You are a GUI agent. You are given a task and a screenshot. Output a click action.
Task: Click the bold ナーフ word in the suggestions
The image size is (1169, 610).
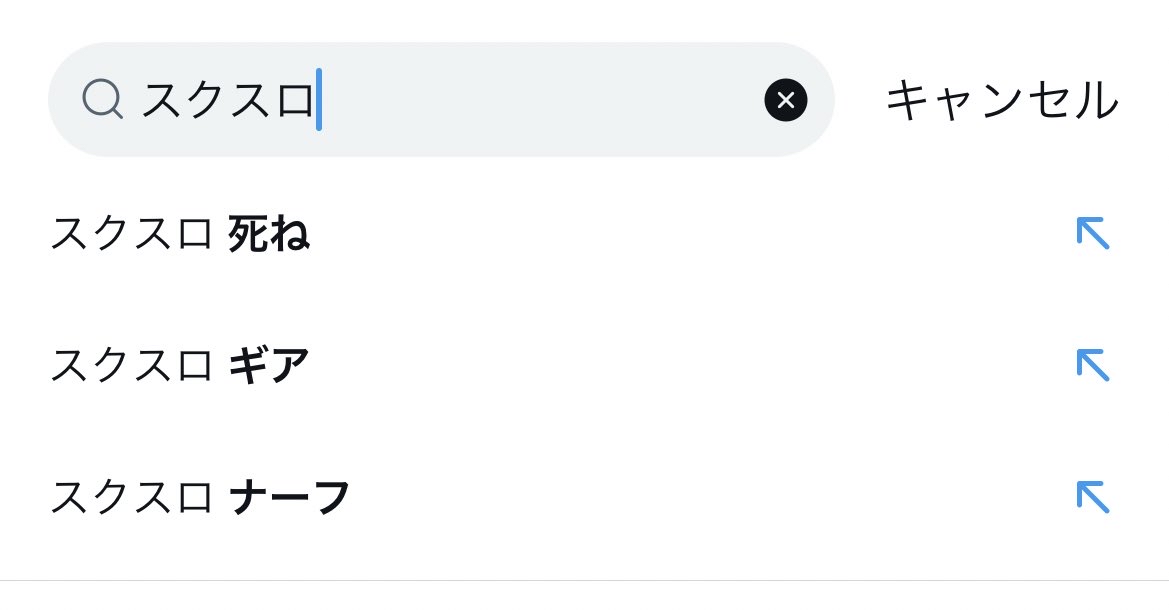coord(289,497)
